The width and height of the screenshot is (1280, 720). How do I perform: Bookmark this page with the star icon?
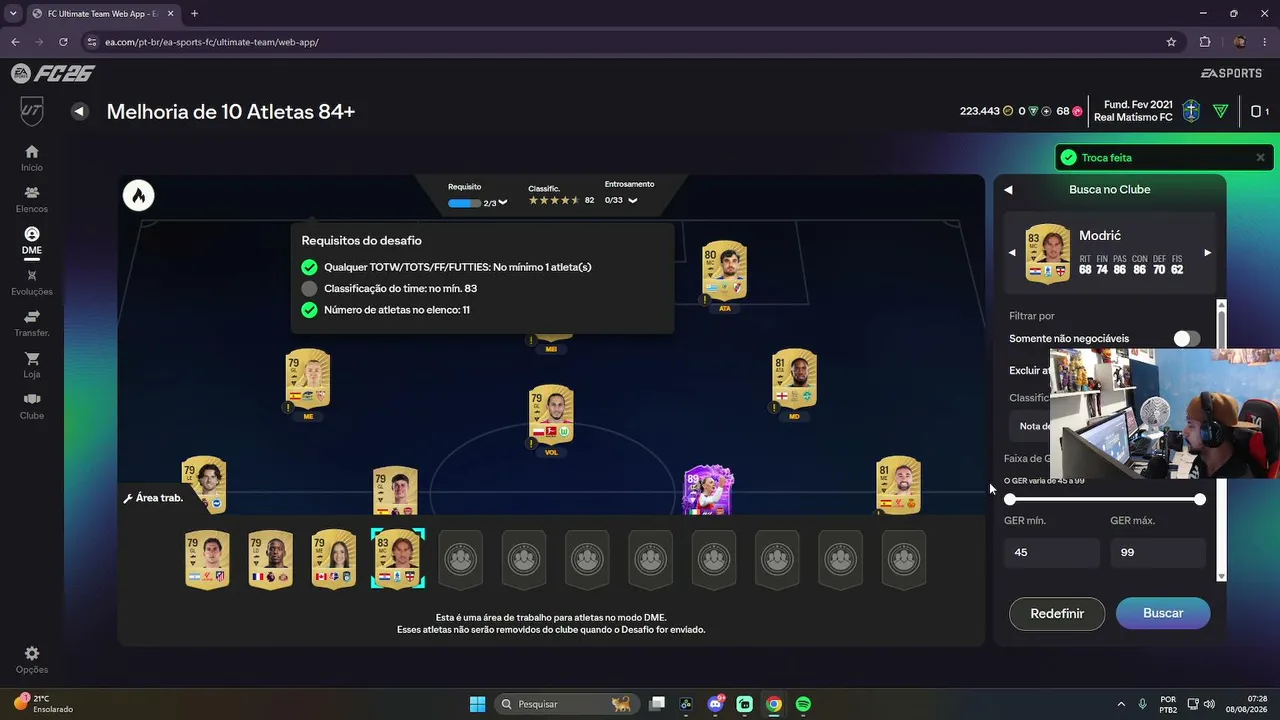(x=1171, y=42)
